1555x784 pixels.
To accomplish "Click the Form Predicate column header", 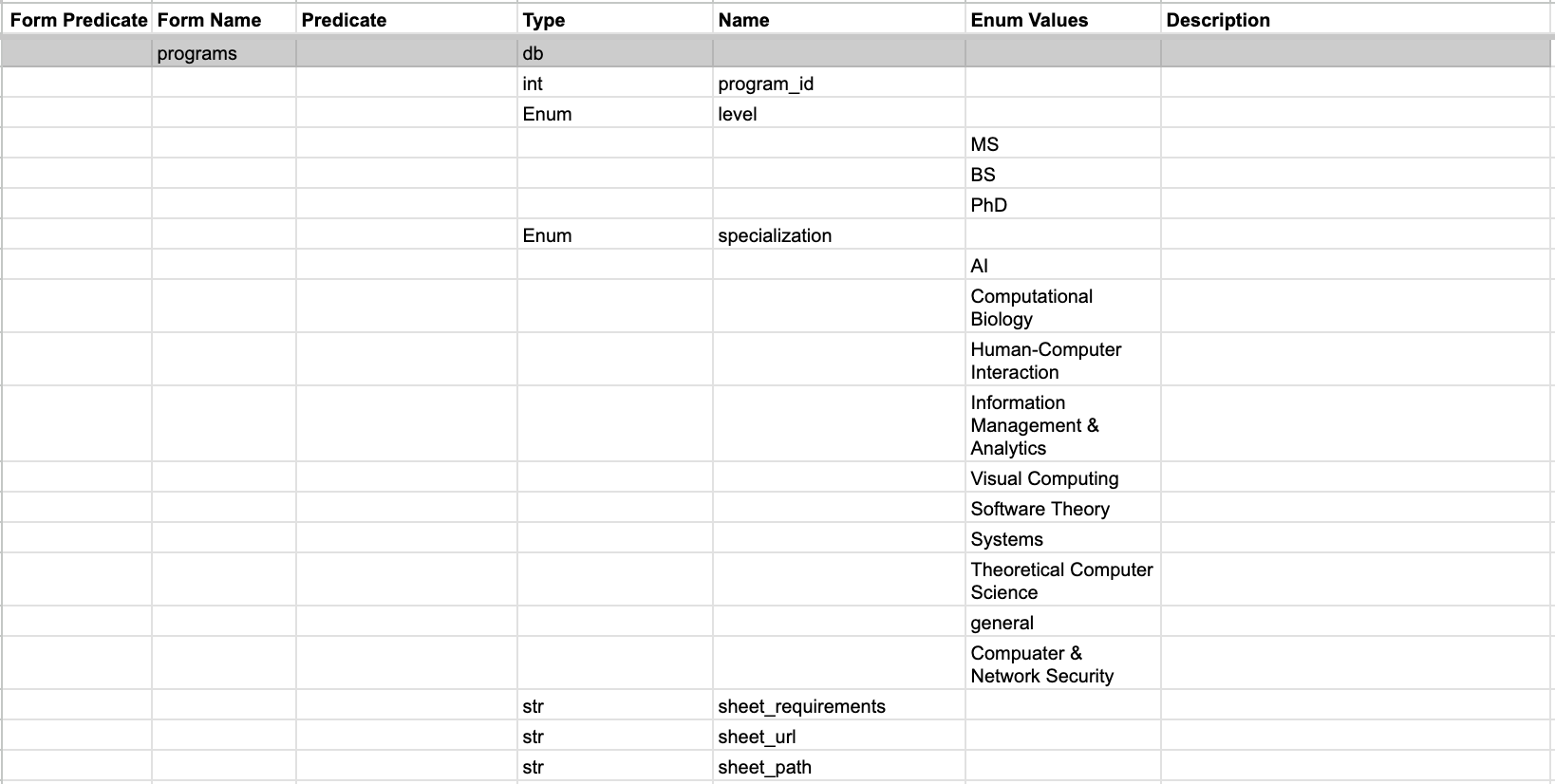I will point(78,20).
